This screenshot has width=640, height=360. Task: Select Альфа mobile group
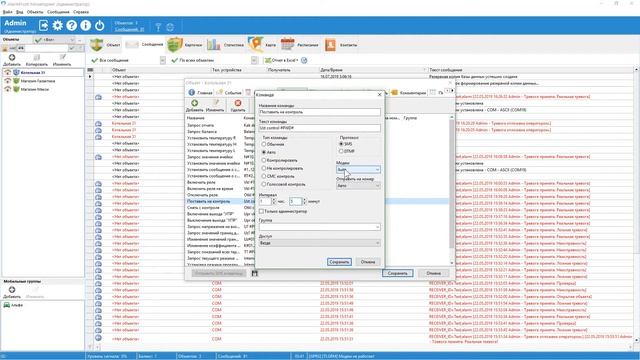pyautogui.click(x=17, y=305)
